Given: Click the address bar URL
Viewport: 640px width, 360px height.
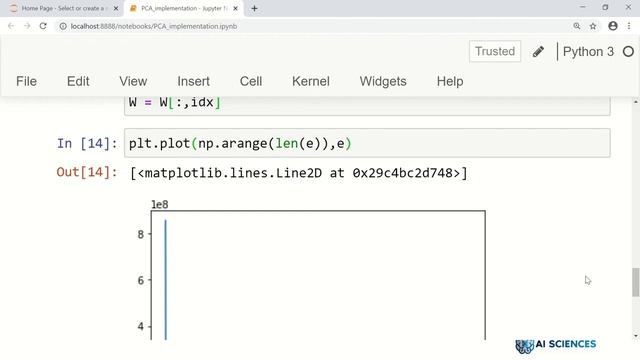Looking at the screenshot, I should coord(153,26).
